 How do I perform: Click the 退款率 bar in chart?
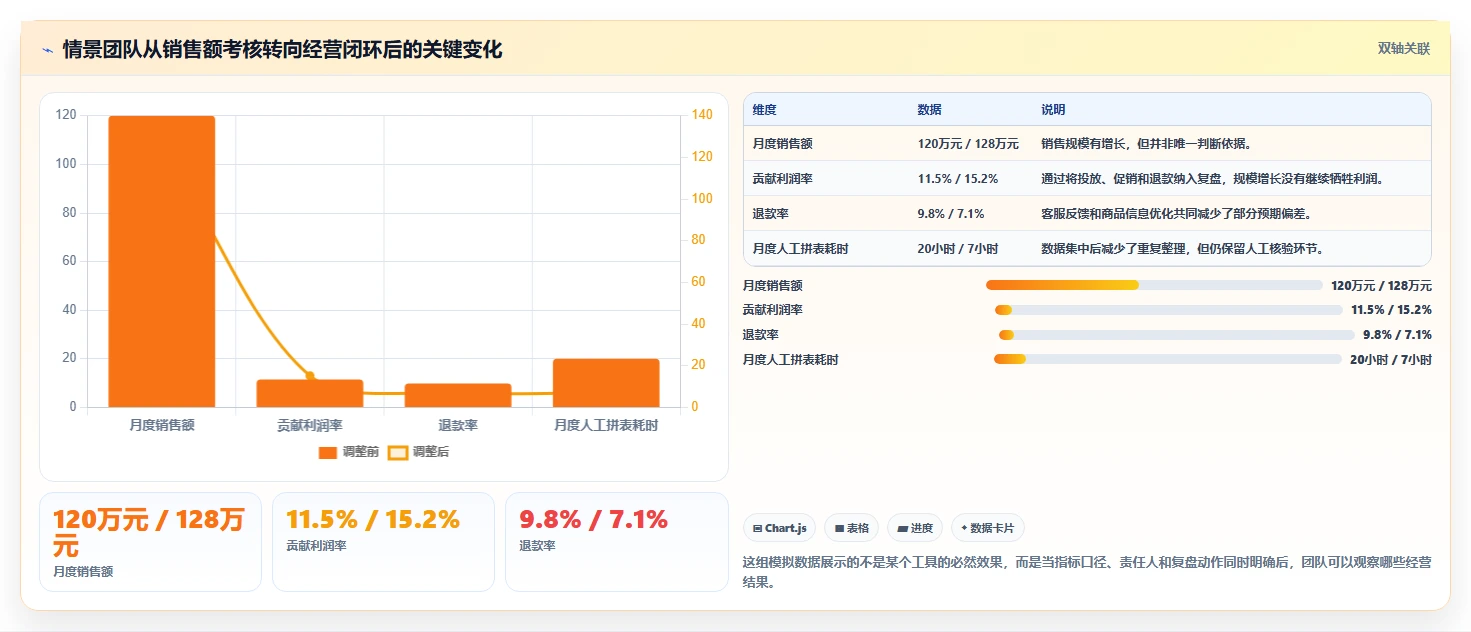click(x=458, y=395)
